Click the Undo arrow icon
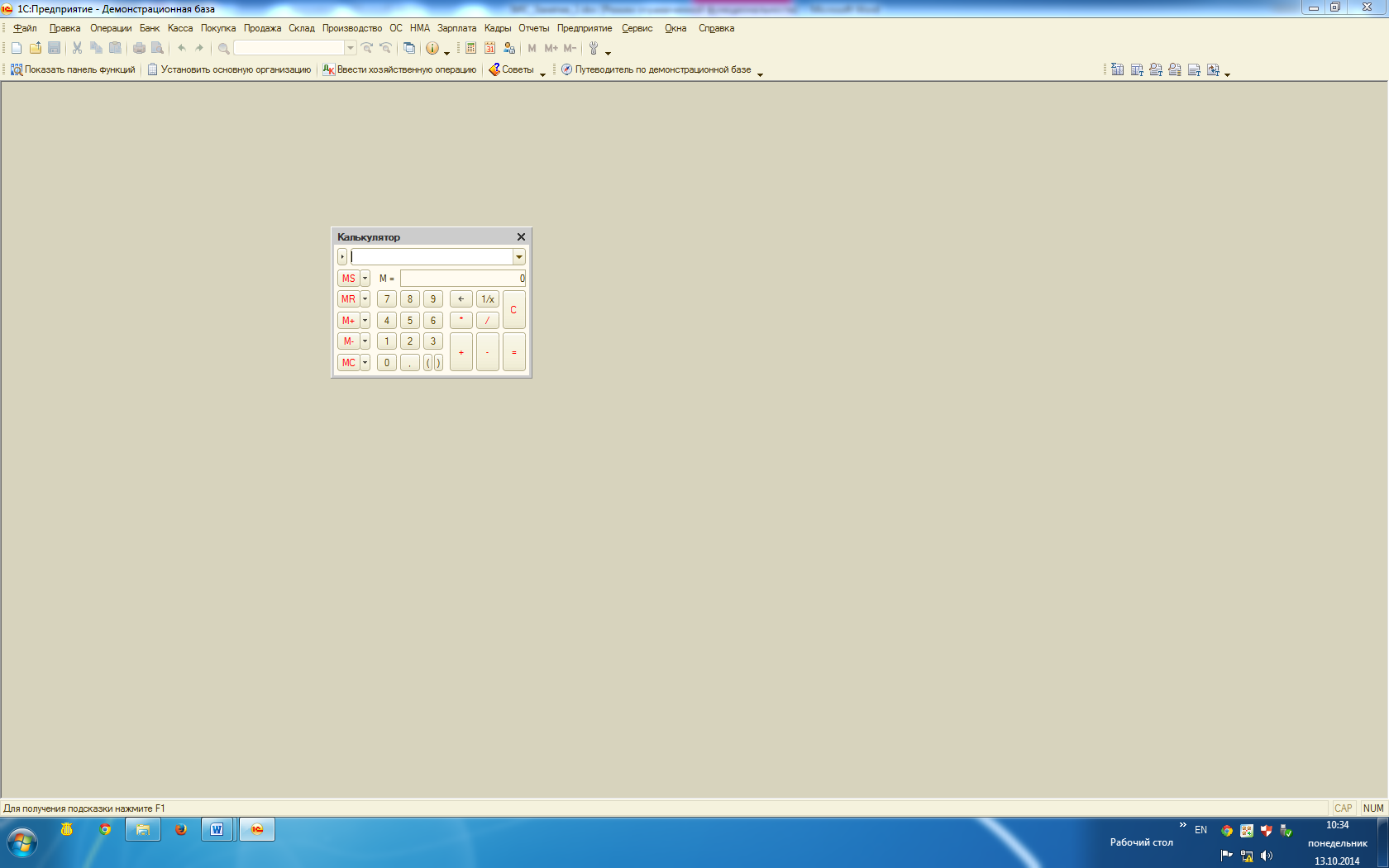This screenshot has width=1389, height=868. (x=182, y=48)
